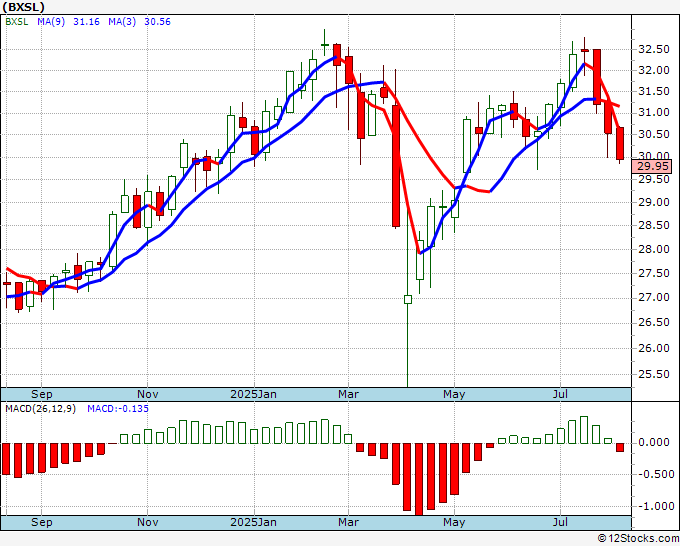Click the -1.000 MACD axis label
680x546 pixels.
[654, 506]
